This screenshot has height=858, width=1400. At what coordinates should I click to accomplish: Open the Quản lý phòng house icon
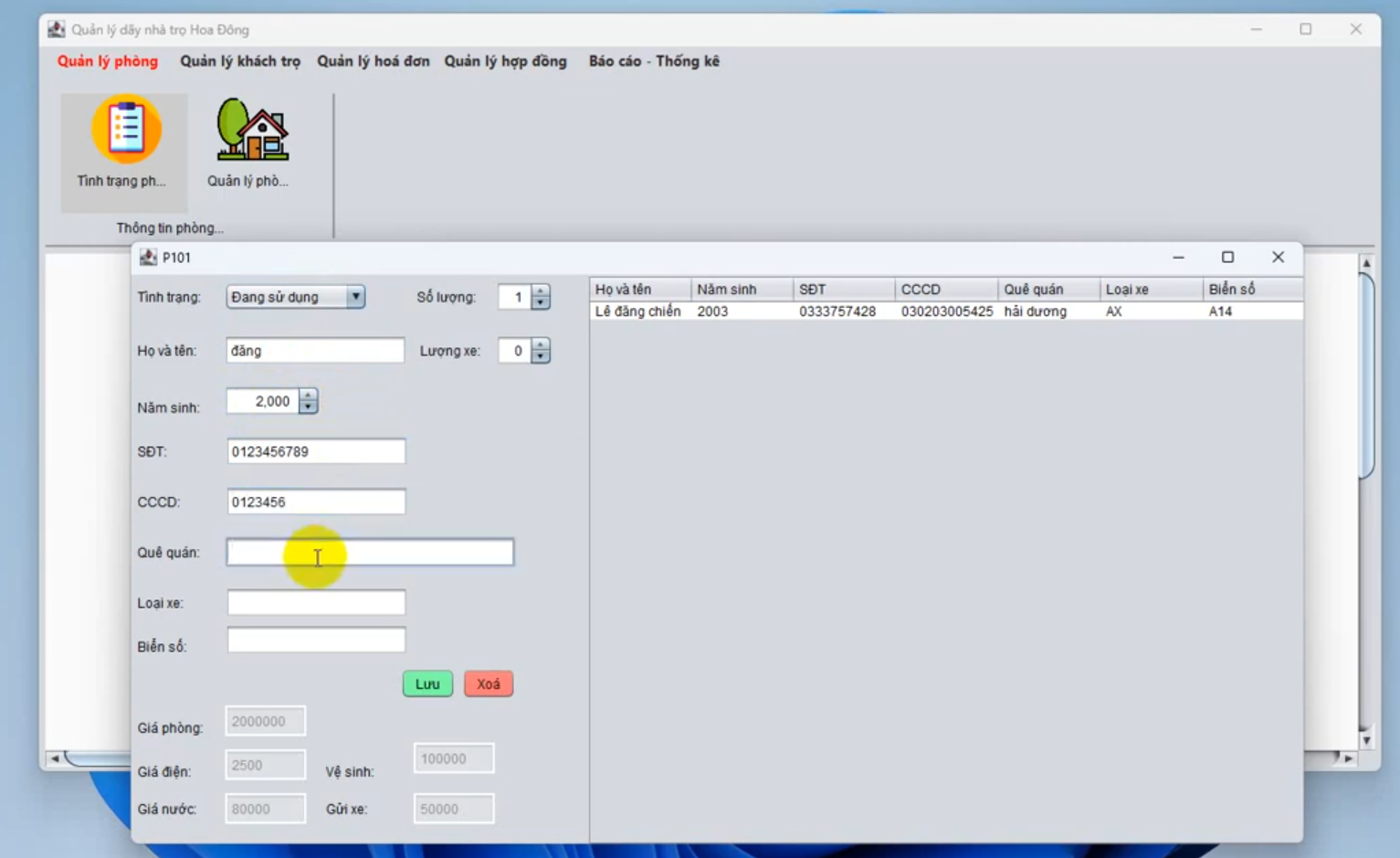[x=251, y=130]
